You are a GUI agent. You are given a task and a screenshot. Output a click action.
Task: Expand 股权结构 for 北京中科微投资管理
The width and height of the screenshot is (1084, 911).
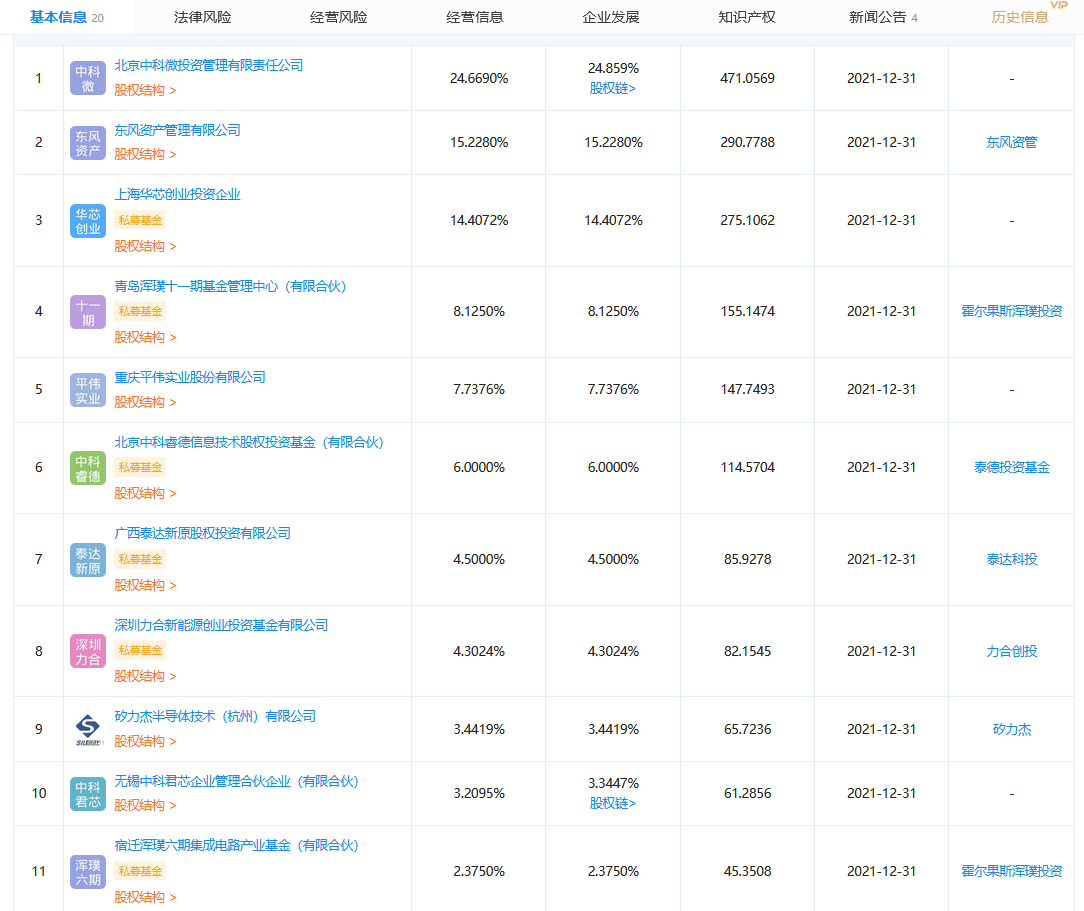tap(145, 91)
